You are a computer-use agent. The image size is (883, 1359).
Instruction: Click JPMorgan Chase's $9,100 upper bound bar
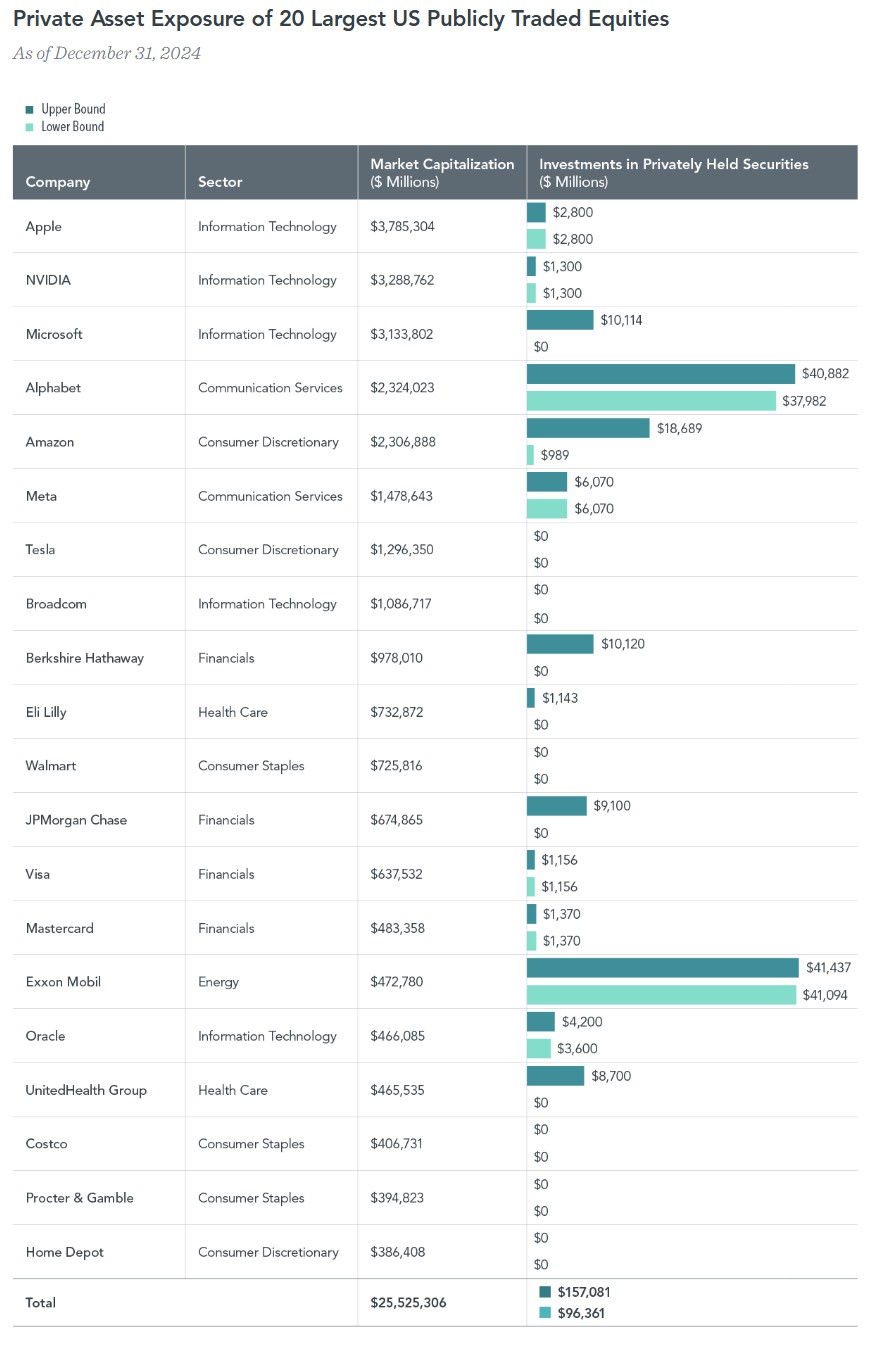pyautogui.click(x=557, y=806)
